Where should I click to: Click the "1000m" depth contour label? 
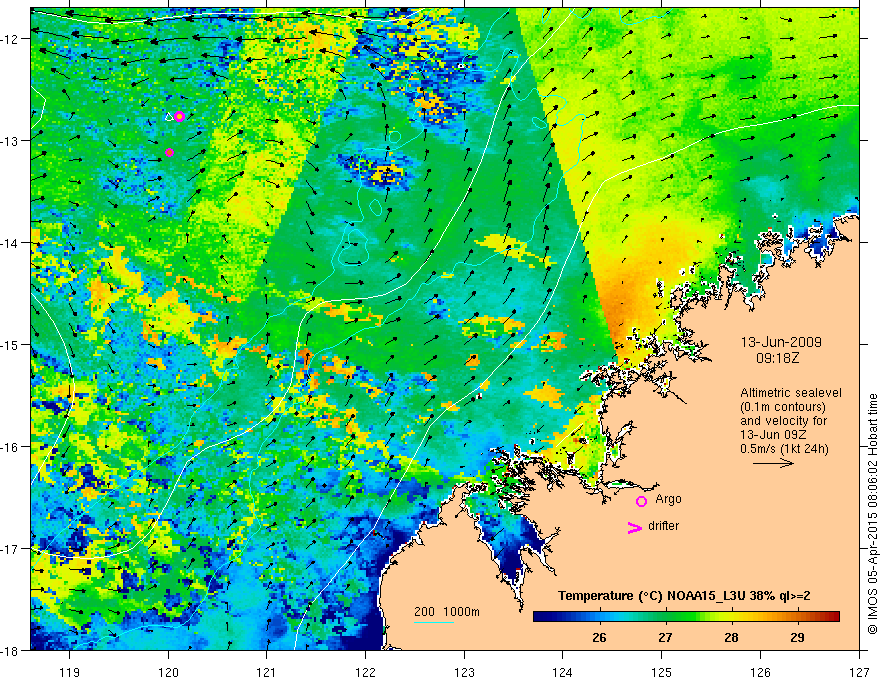click(x=461, y=612)
